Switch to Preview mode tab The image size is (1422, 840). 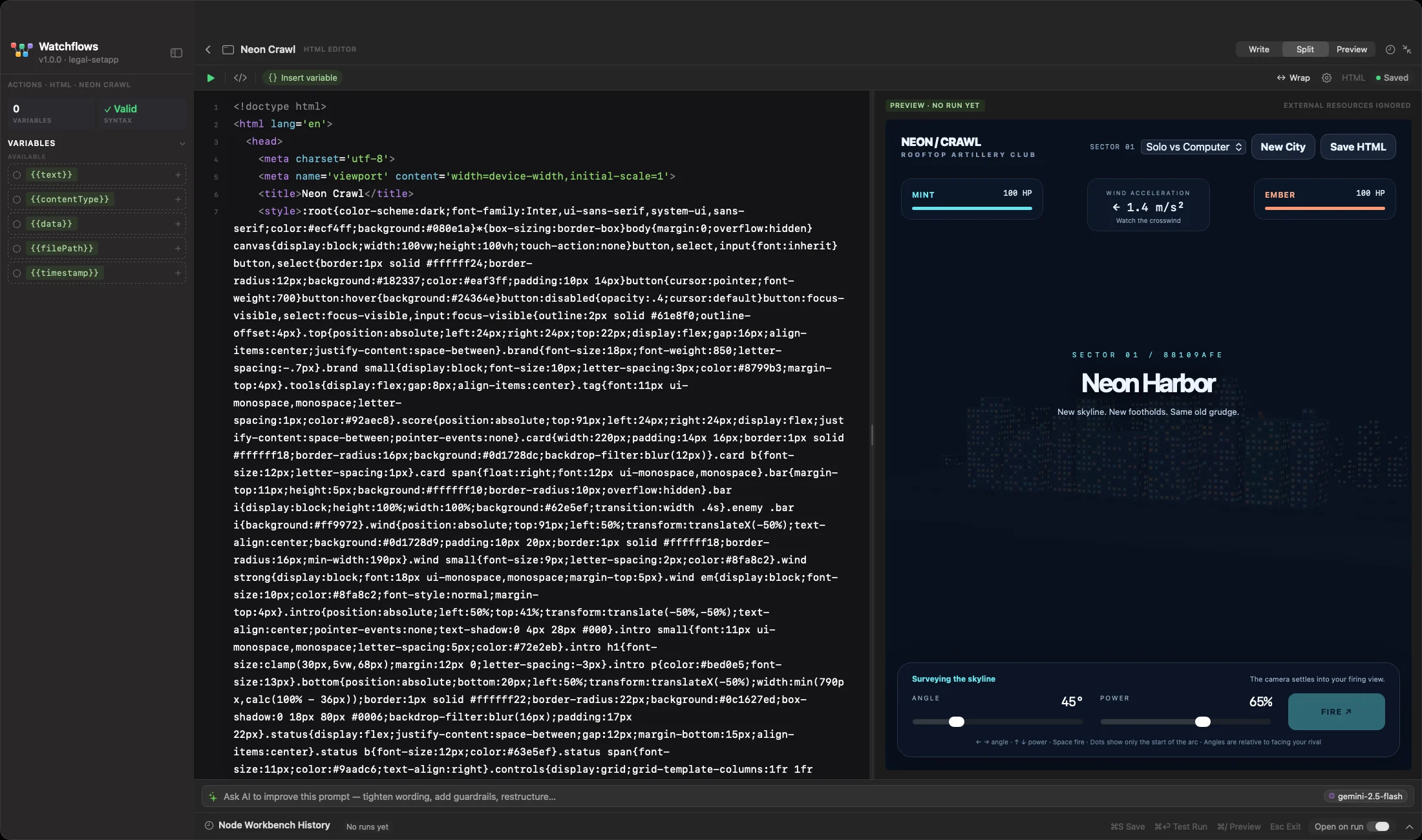[1352, 49]
